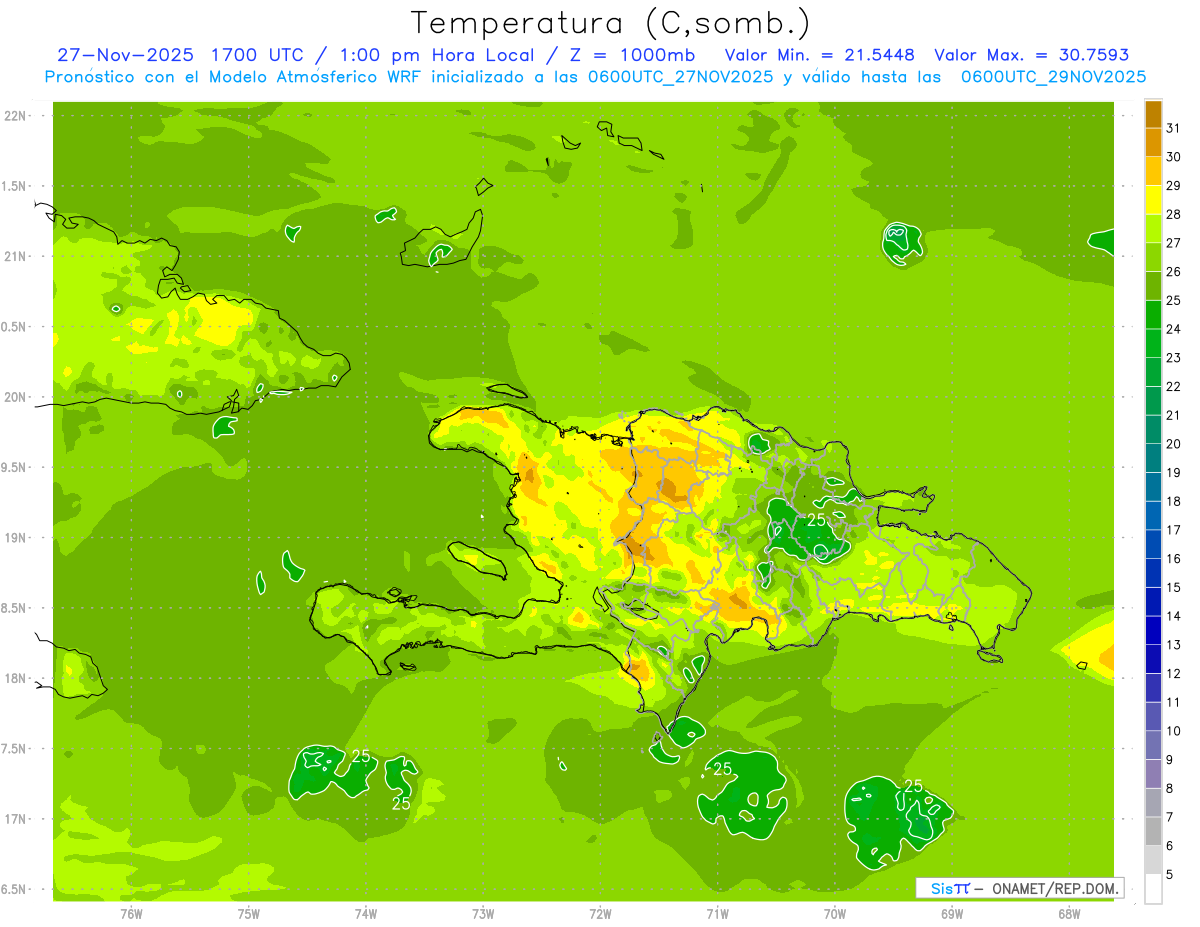Viewport: 1200px width, 927px height.
Task: Click the '73W' longitude axis label
Action: click(x=483, y=913)
